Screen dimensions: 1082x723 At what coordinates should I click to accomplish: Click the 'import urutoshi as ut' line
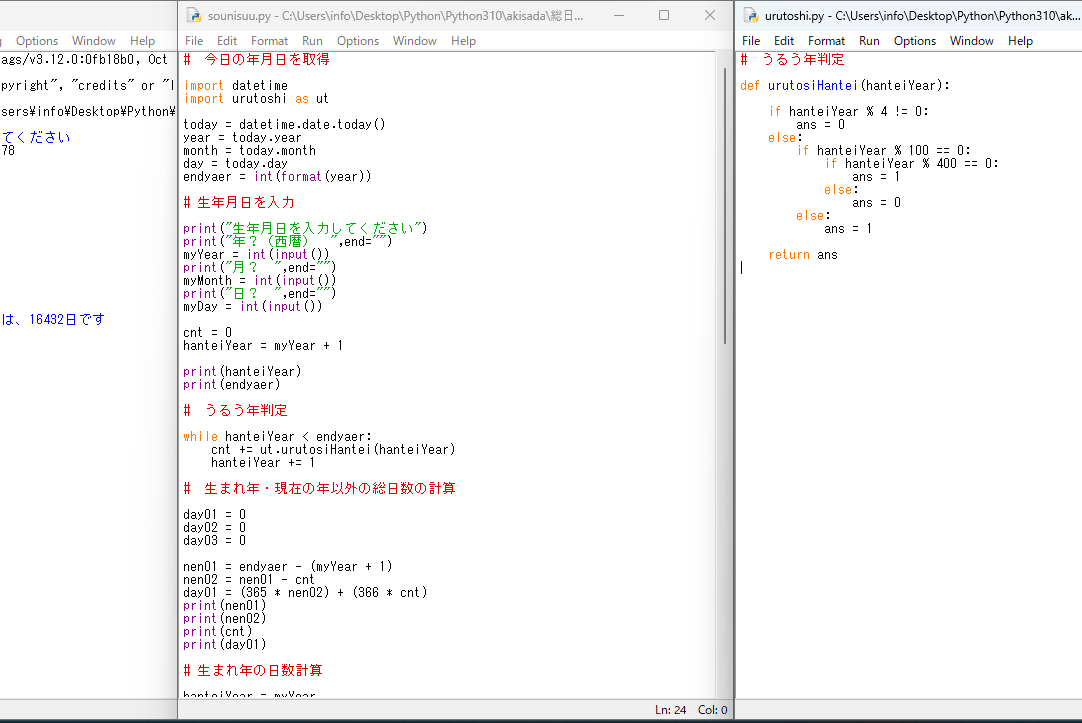[x=256, y=99]
